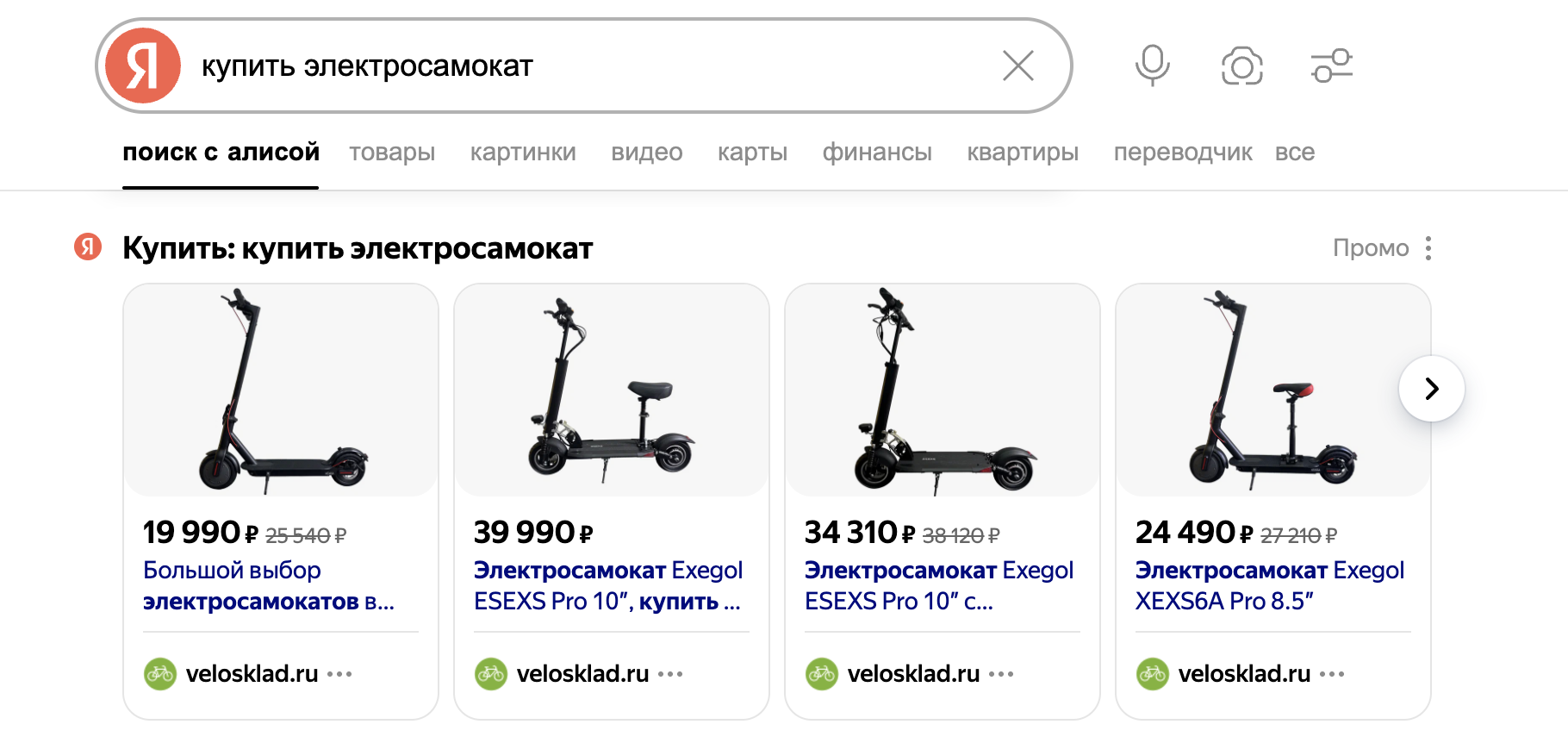Open image search via the camera icon
The width and height of the screenshot is (1568, 743).
pos(1242,66)
